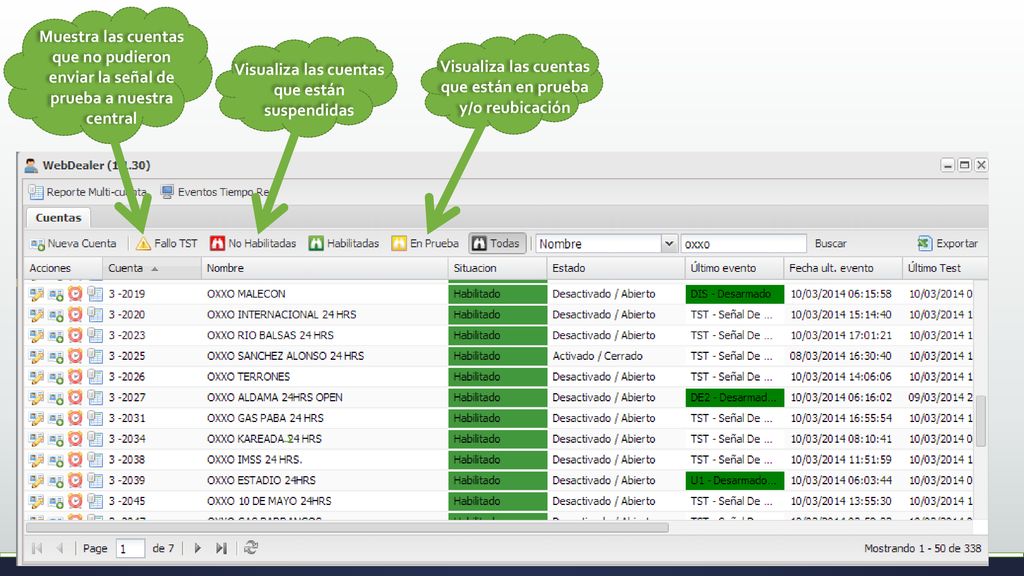The image size is (1024, 576).
Task: Refresh the accounts grid
Action: click(251, 548)
